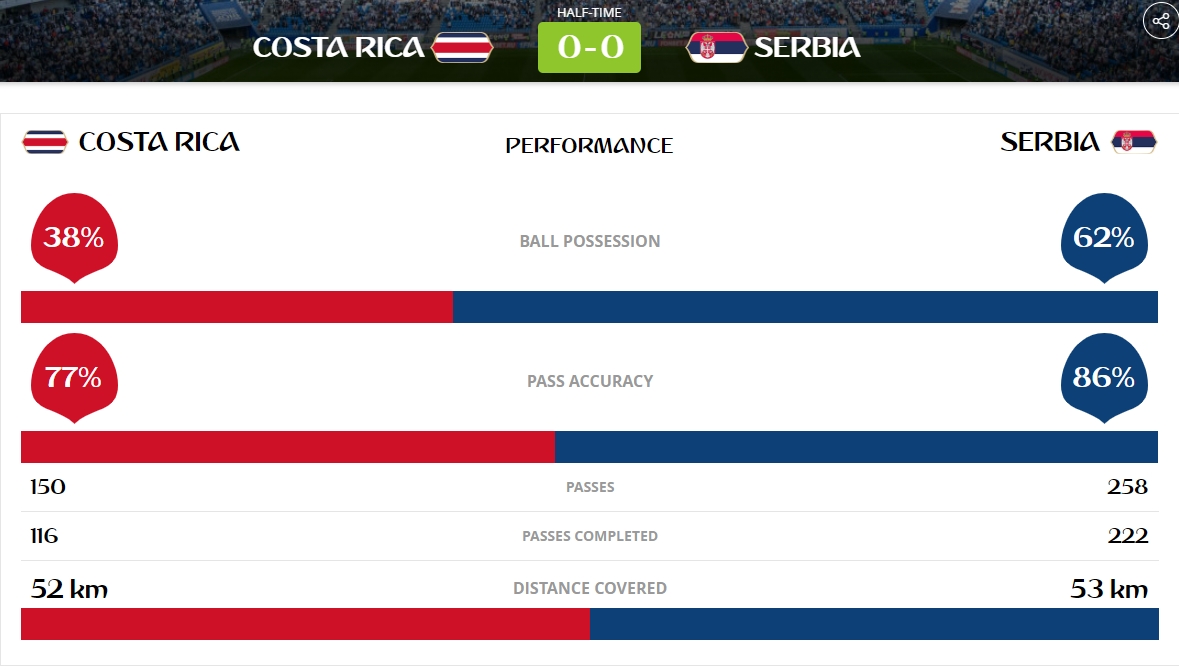
Task: Click the PASSES COMPLETED row label
Action: click(590, 536)
